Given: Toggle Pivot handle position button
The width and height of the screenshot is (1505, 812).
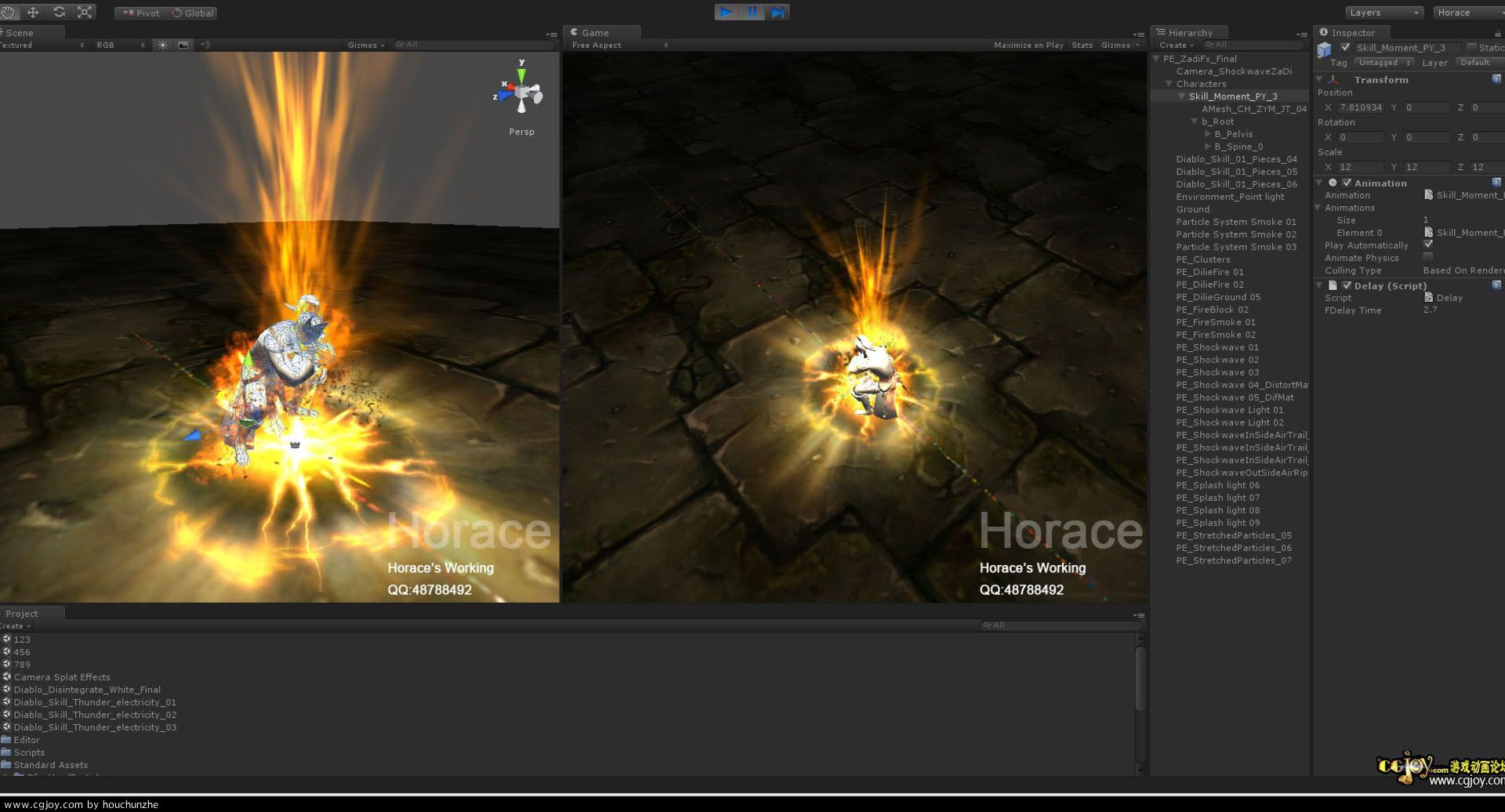Looking at the screenshot, I should 141,13.
